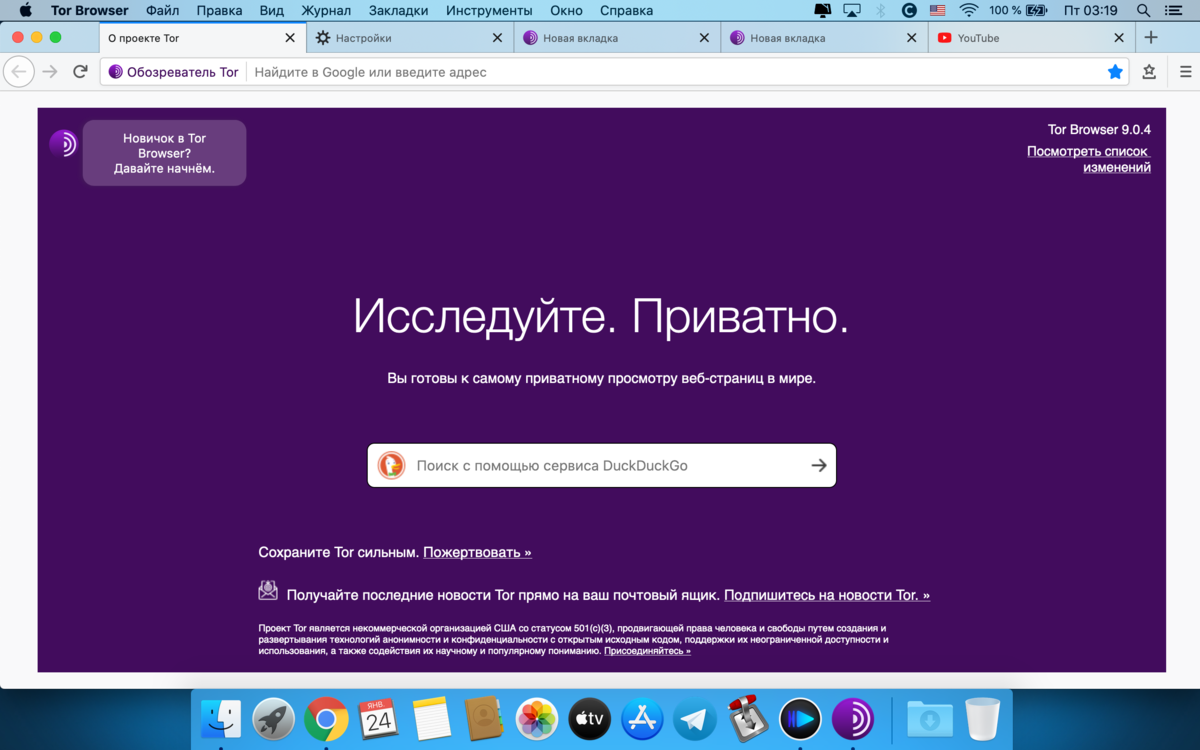Open the hamburger application menu

(1186, 72)
